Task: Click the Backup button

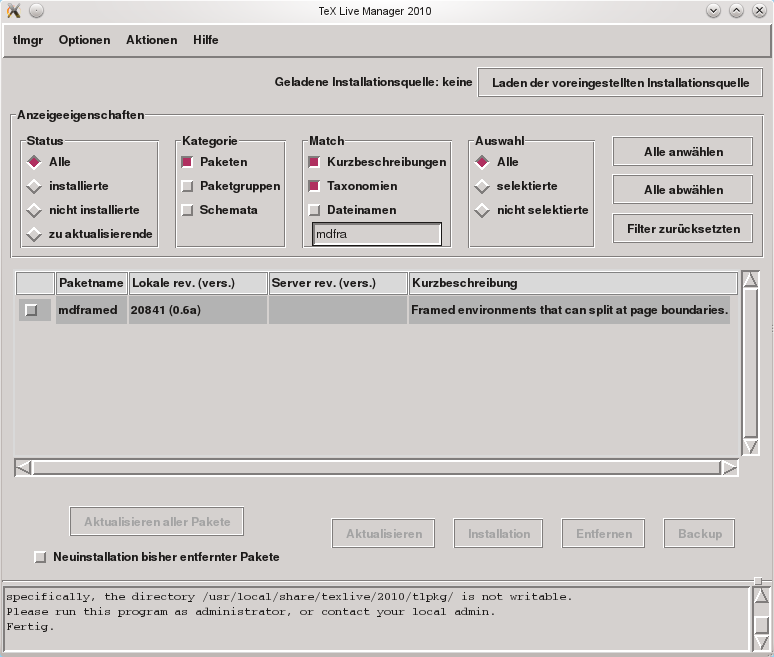Action: (x=699, y=533)
